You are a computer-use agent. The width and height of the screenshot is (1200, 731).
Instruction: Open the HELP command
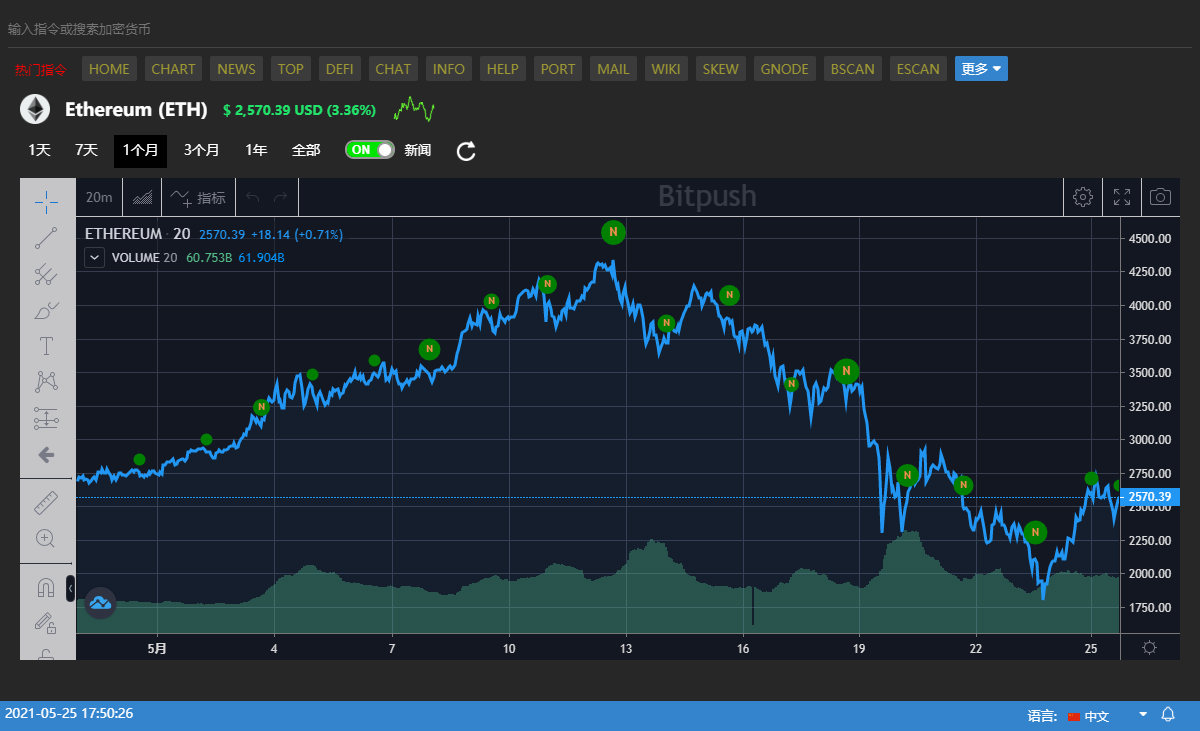pos(503,69)
